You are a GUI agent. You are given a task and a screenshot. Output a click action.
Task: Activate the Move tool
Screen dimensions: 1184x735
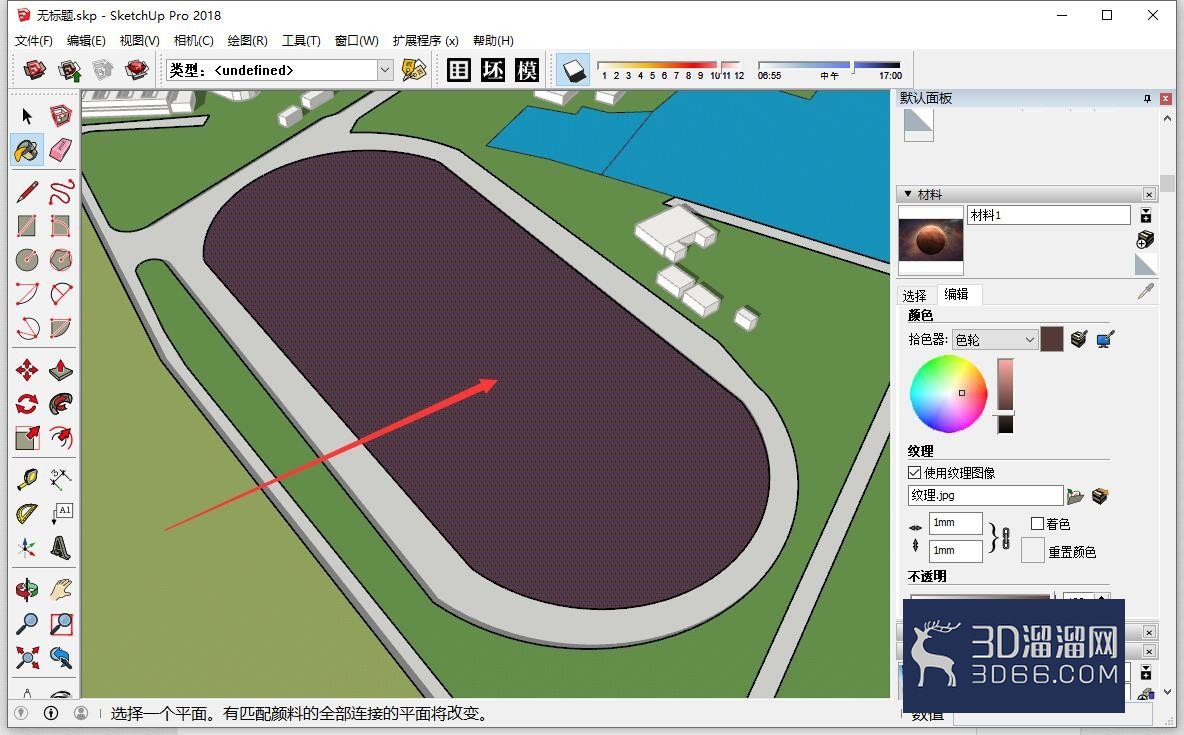point(27,370)
